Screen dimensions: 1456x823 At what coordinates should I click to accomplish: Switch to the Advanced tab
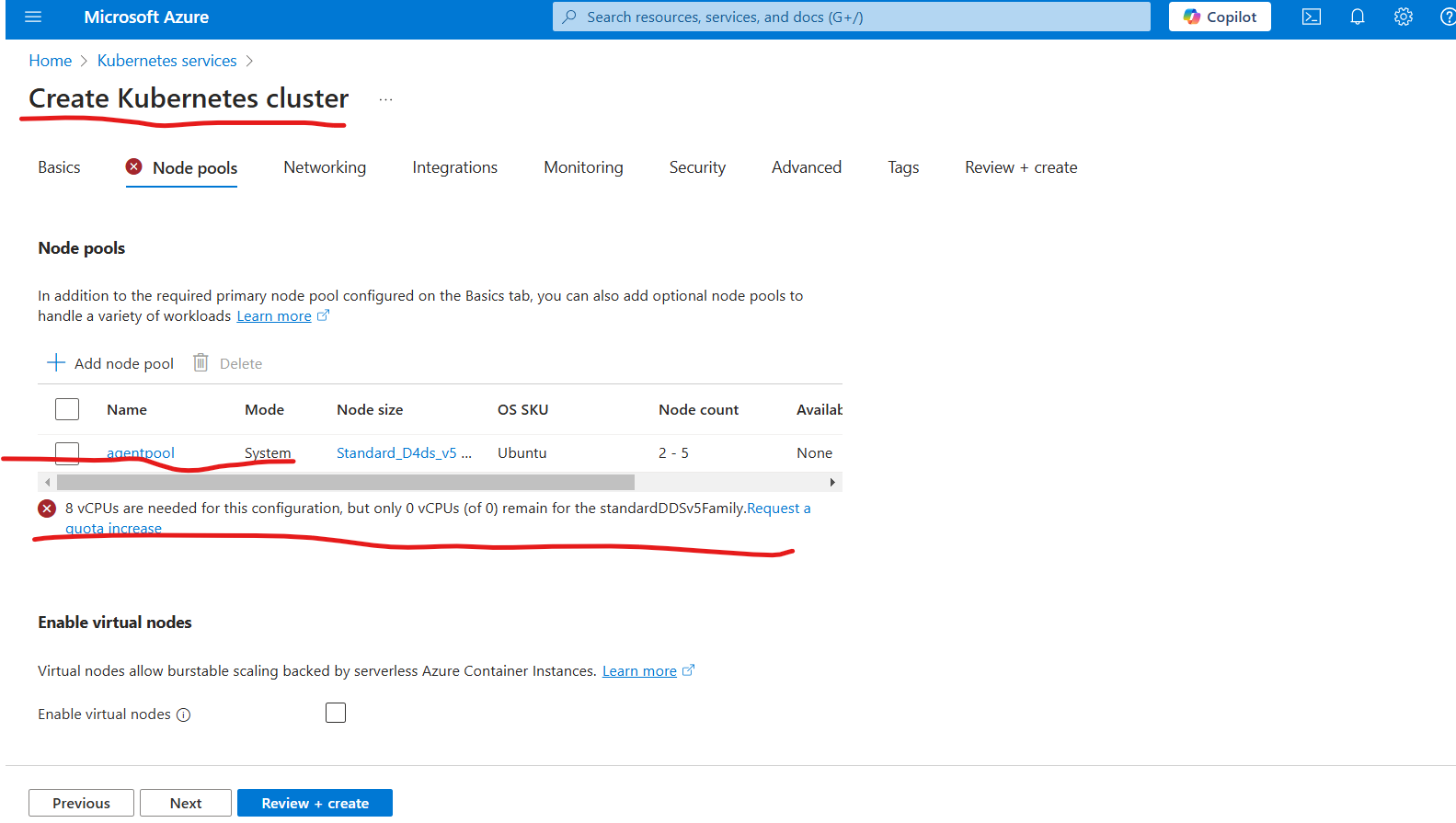point(807,167)
